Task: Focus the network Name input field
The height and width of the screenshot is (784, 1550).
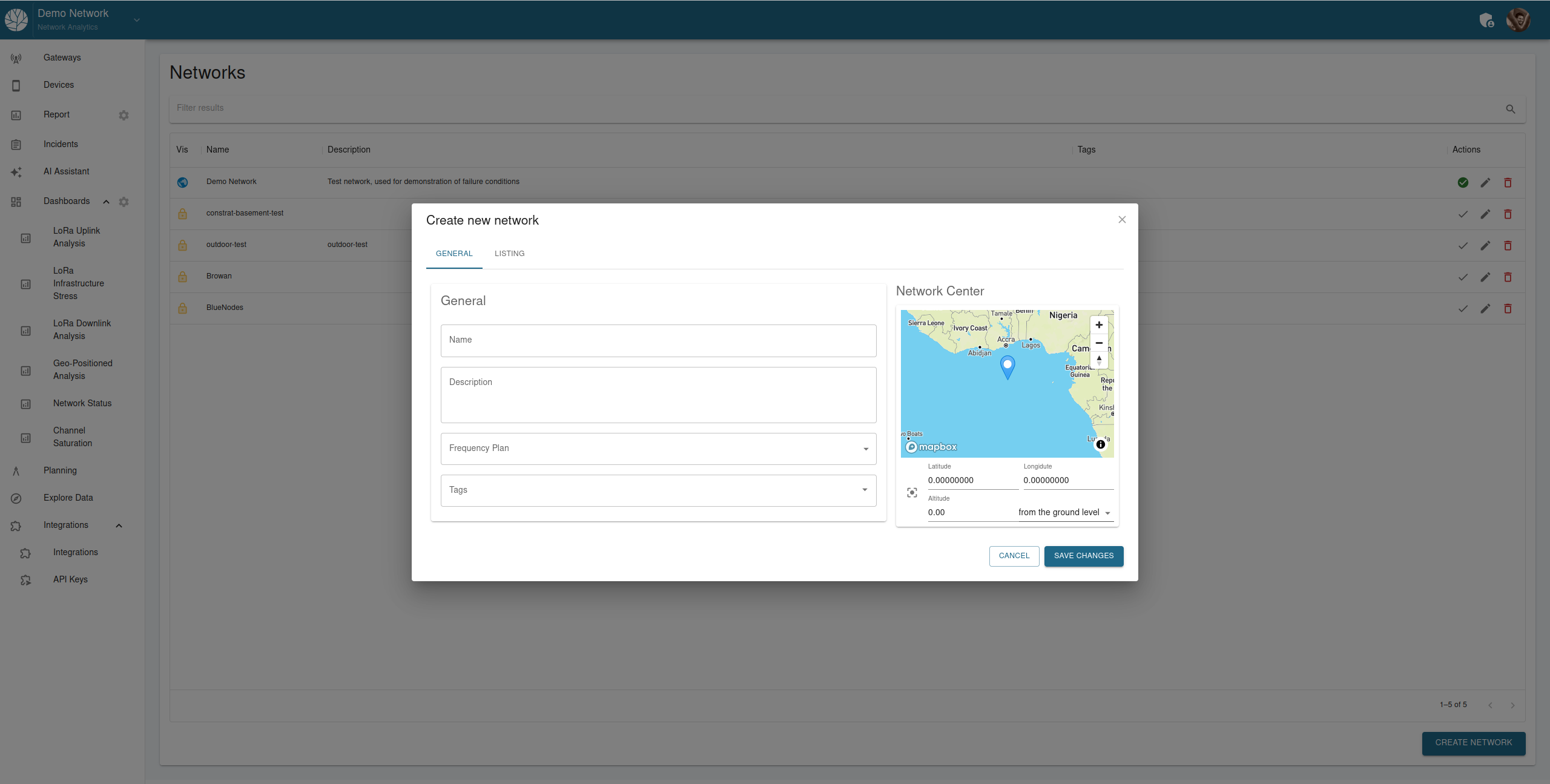Action: (x=658, y=341)
